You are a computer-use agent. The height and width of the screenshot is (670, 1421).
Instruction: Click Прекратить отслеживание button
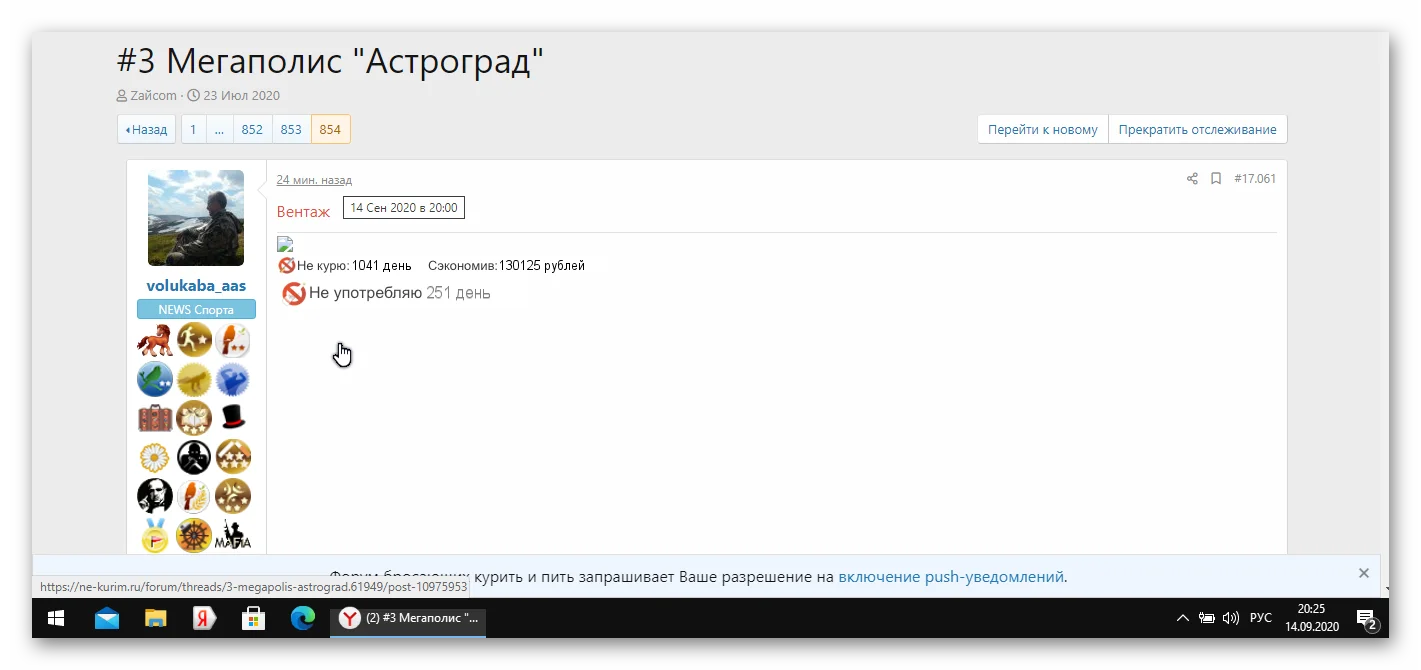point(1197,129)
